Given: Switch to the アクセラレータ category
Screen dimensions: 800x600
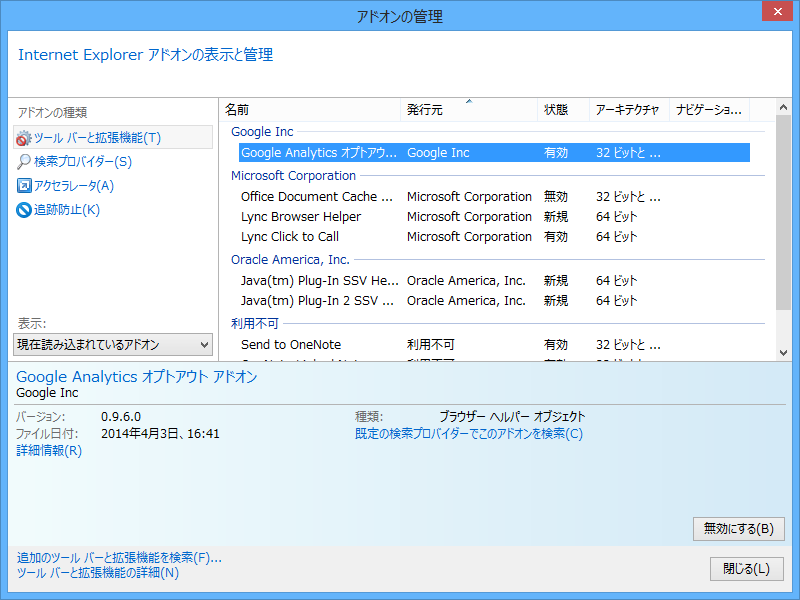Looking at the screenshot, I should coord(68,182).
